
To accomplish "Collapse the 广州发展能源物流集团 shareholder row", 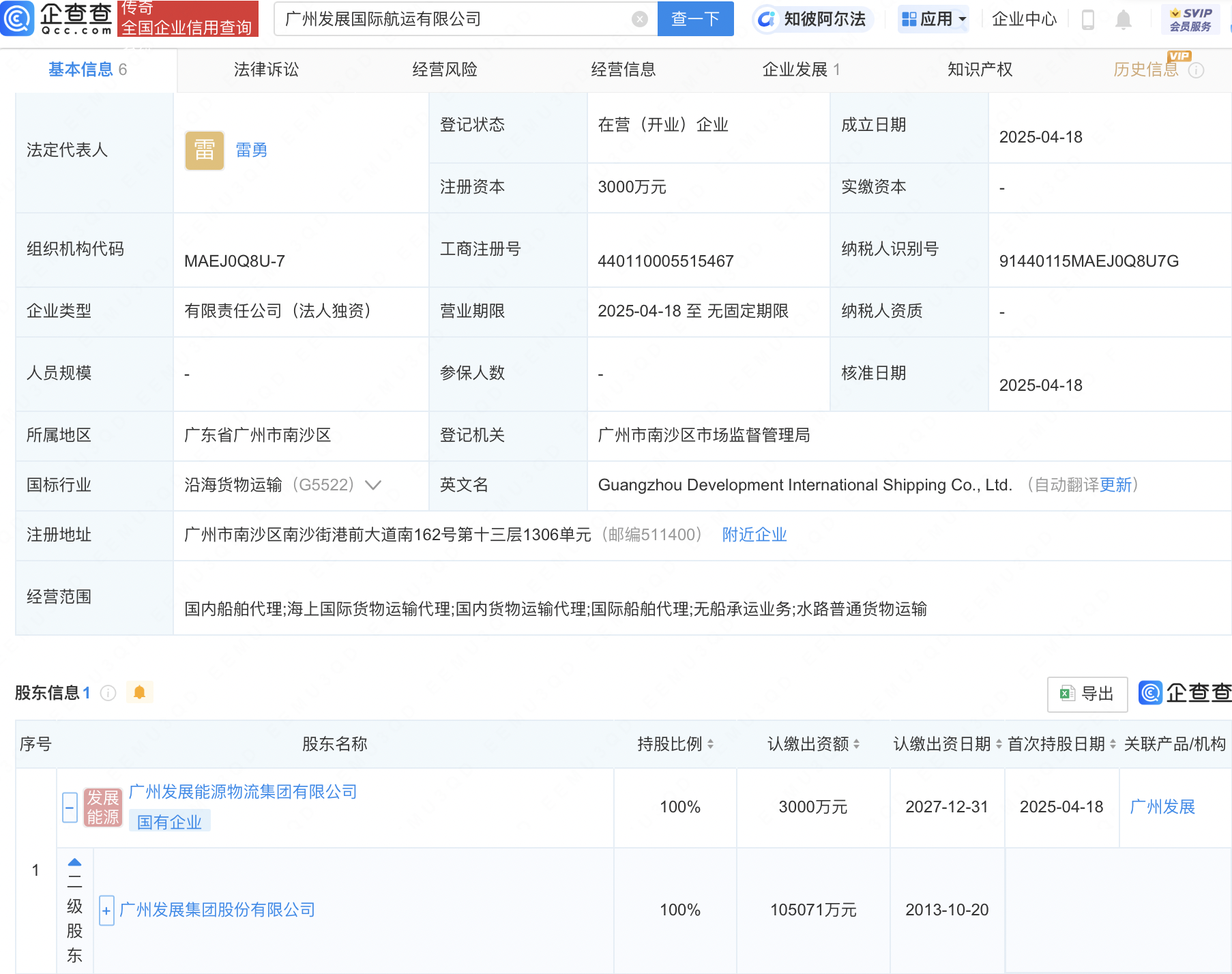I will pyautogui.click(x=70, y=808).
